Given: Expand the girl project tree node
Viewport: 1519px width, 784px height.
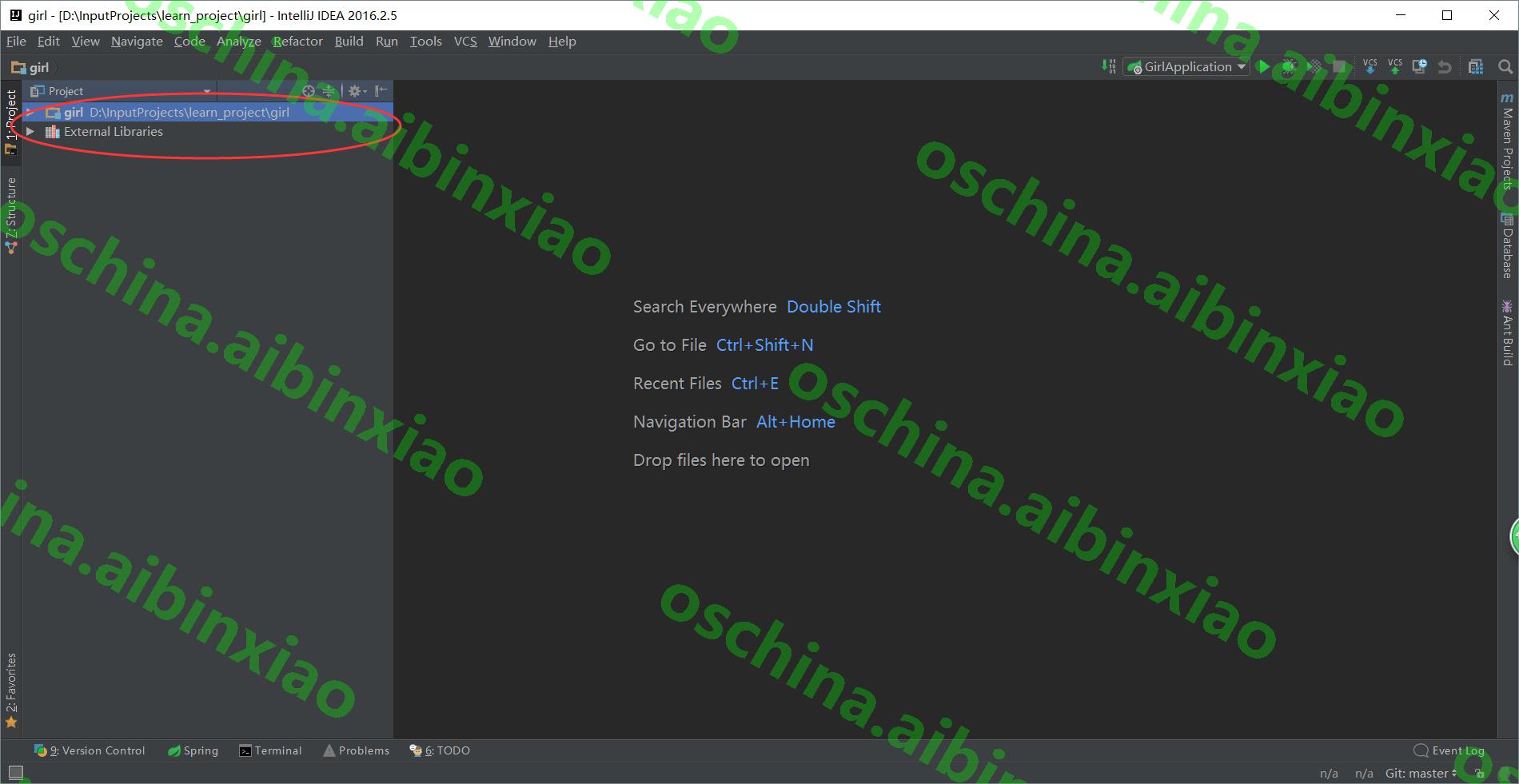Looking at the screenshot, I should point(30,112).
